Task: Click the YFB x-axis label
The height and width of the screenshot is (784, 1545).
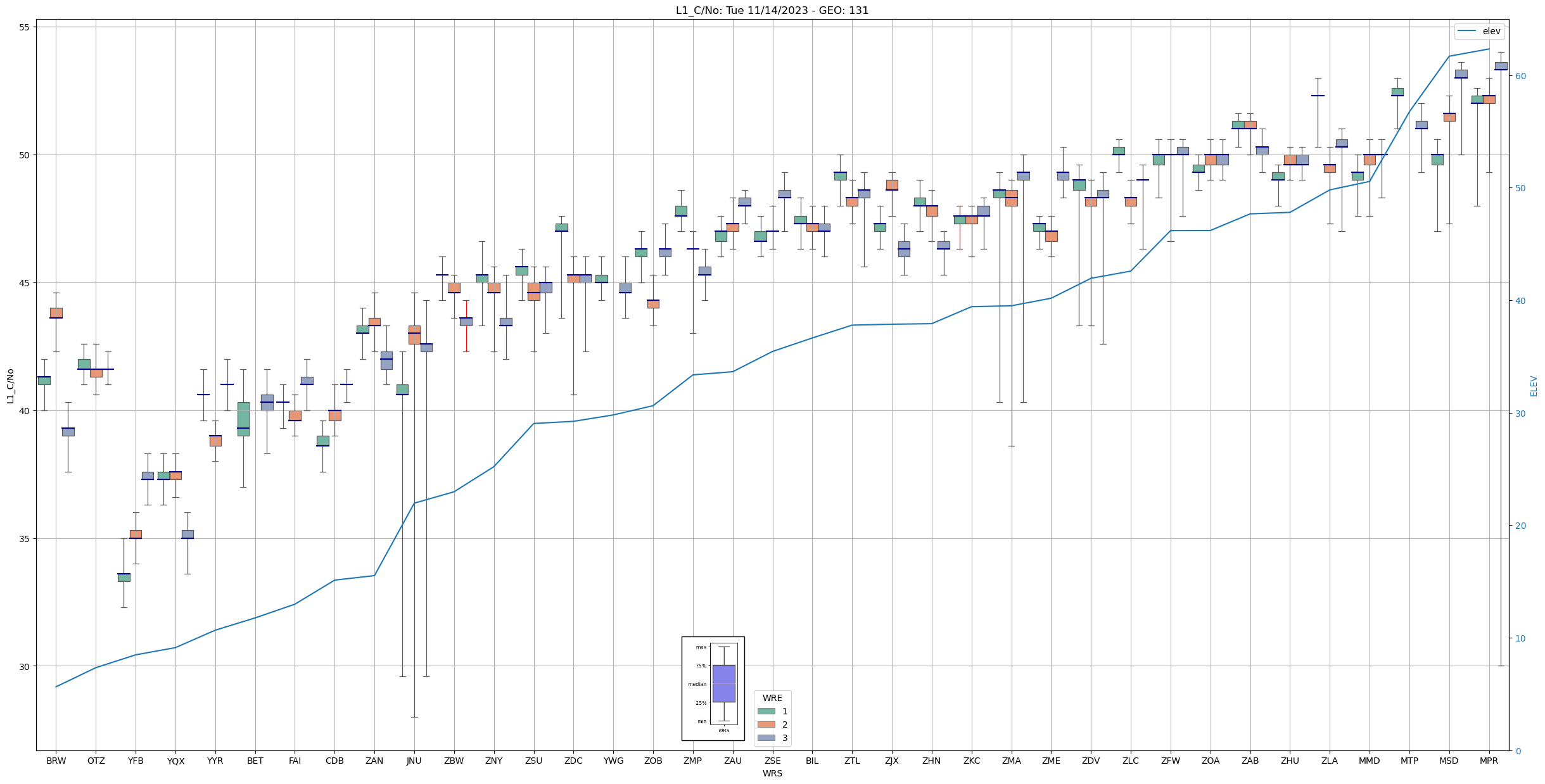Action: pos(136,761)
